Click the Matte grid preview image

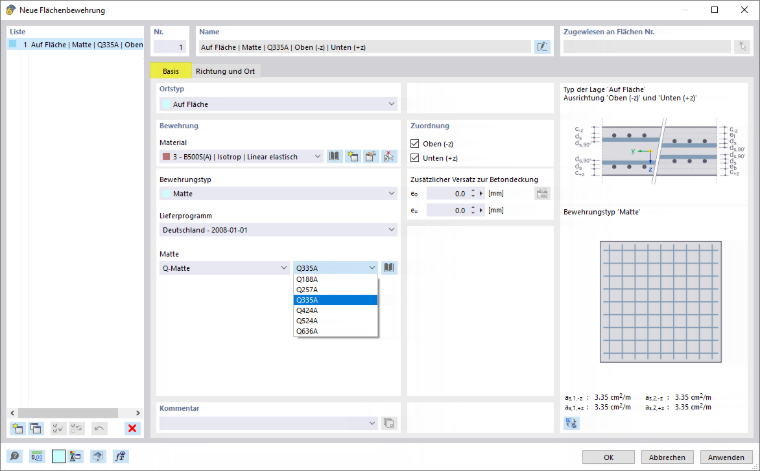661,302
